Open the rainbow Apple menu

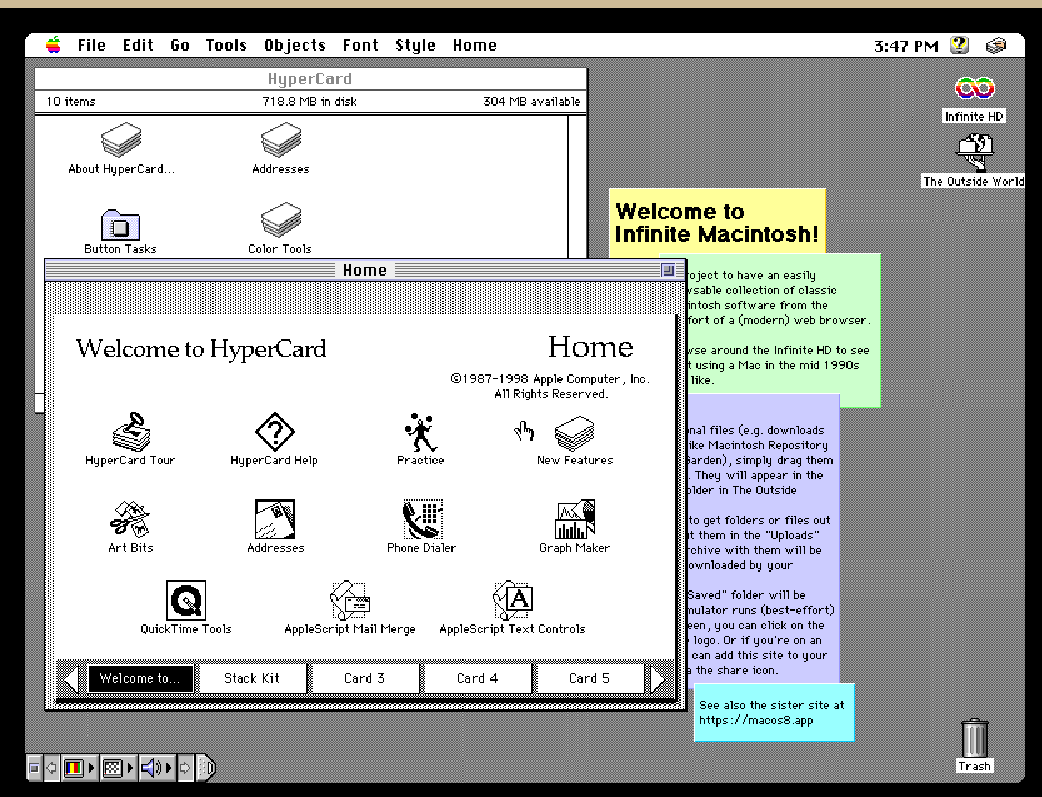point(53,45)
